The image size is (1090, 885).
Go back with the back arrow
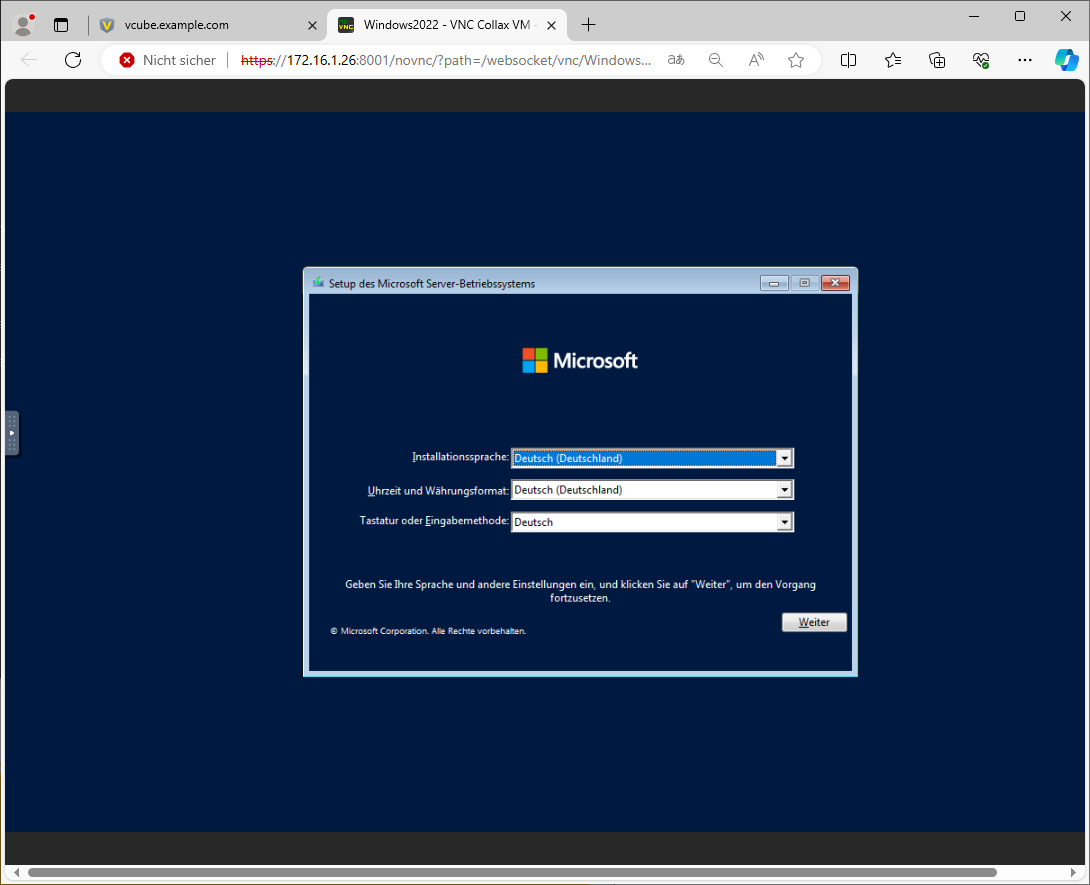click(29, 60)
